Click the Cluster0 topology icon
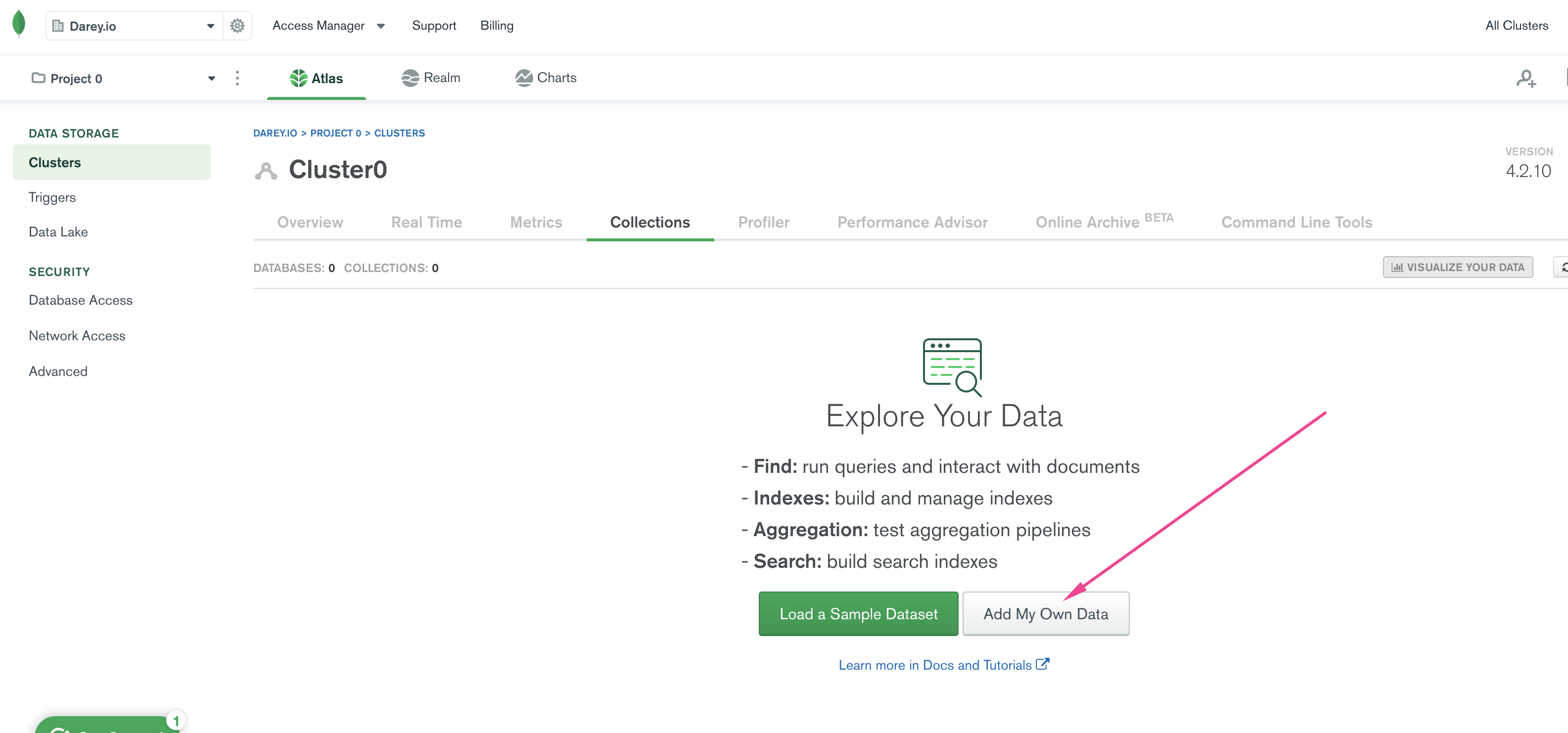1568x733 pixels. tap(266, 171)
